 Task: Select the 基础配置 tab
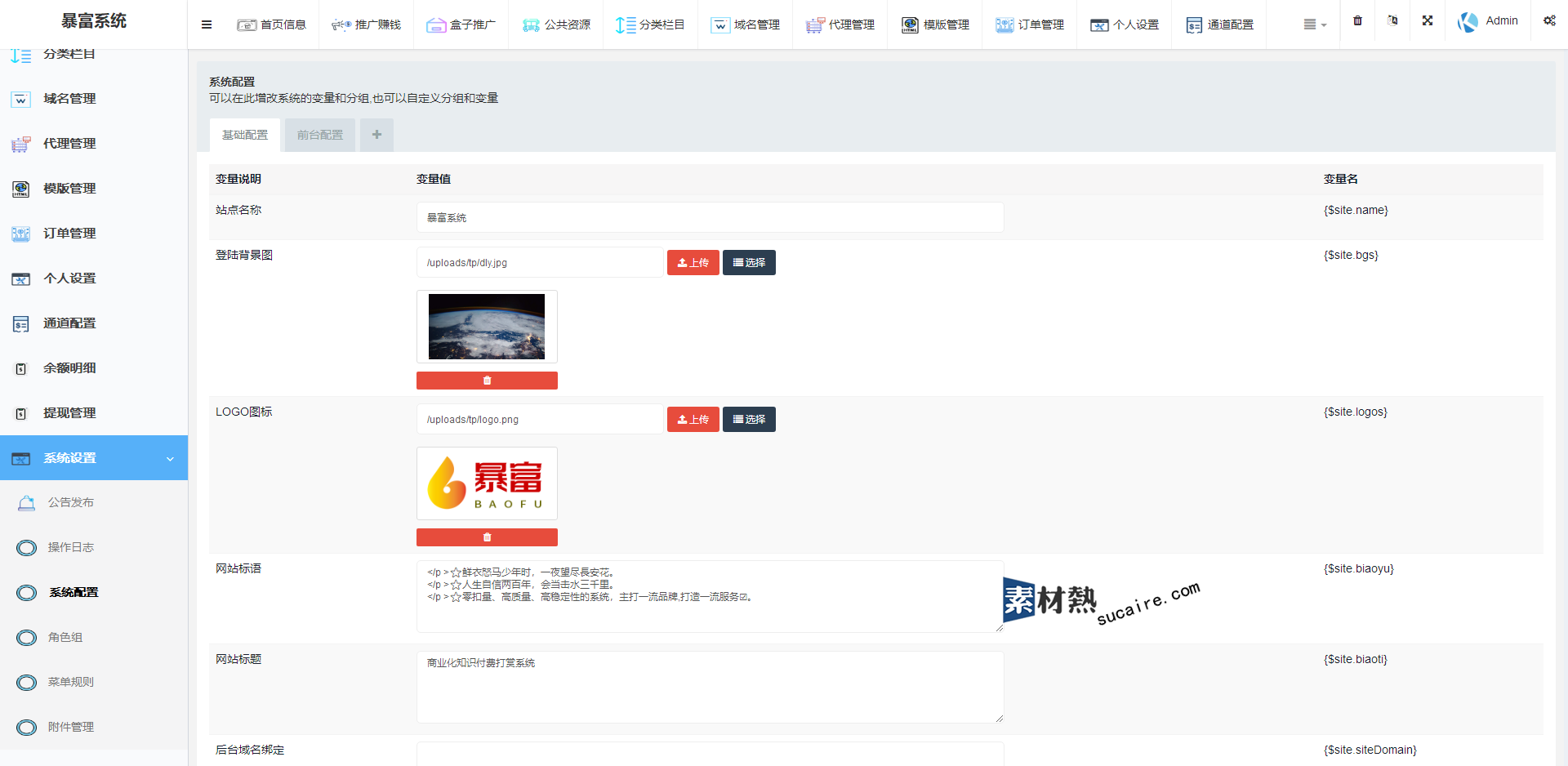coord(245,135)
